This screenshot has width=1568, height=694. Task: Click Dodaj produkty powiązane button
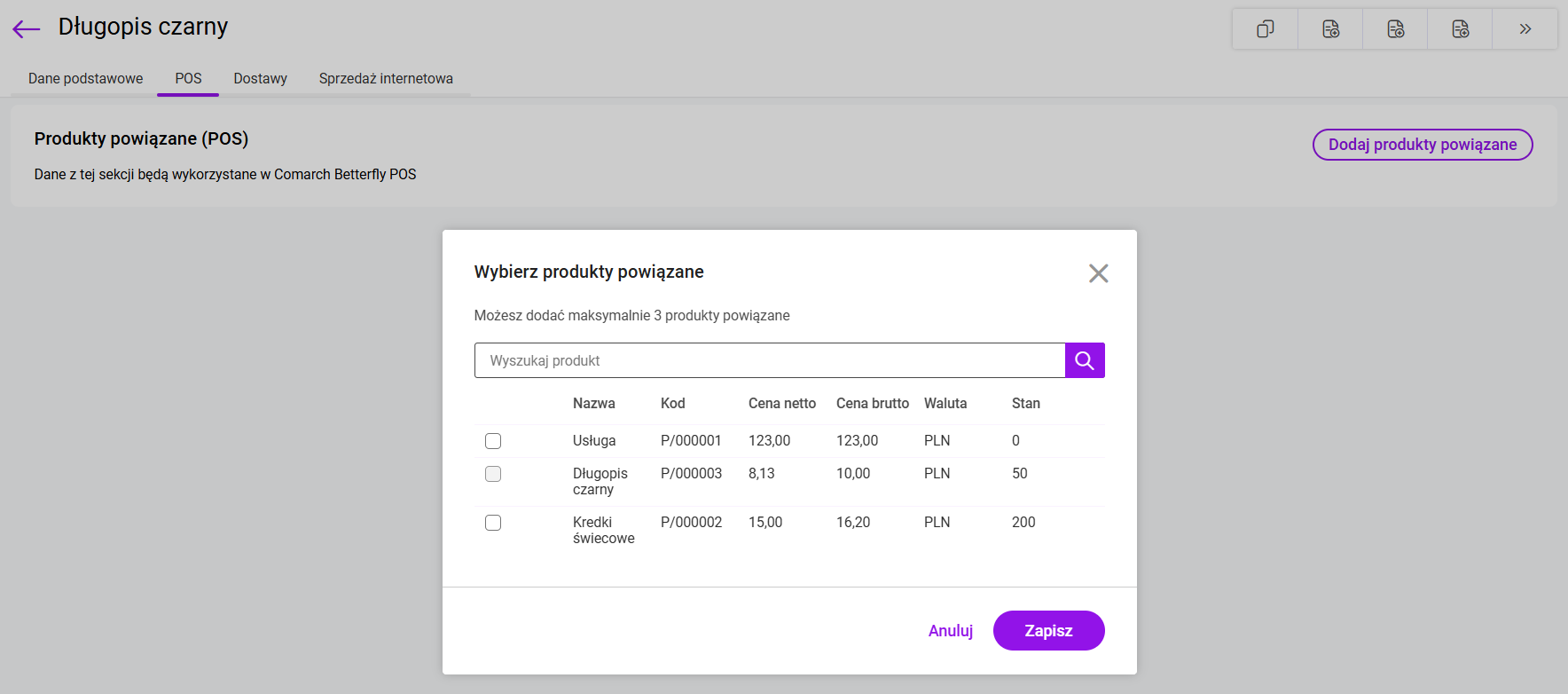click(x=1422, y=145)
